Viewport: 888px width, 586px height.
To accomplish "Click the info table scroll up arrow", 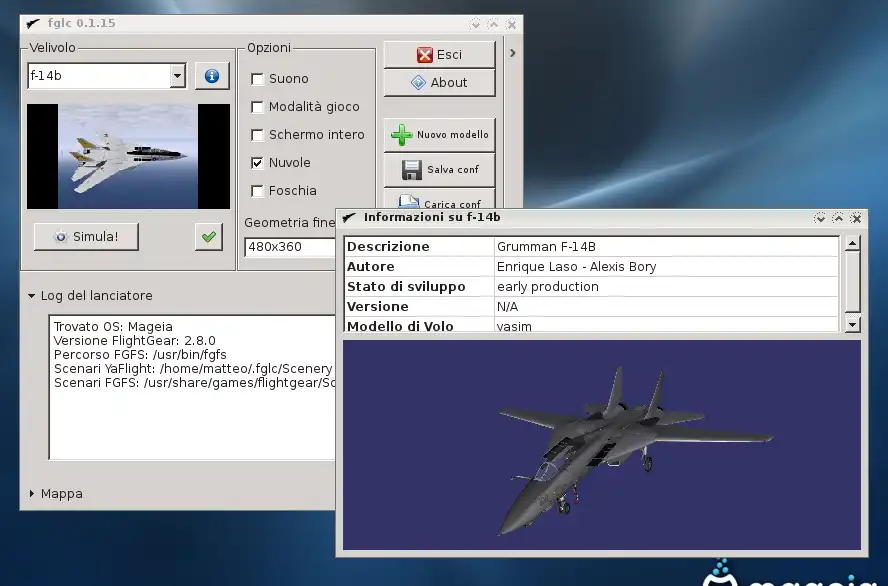I will coord(852,244).
